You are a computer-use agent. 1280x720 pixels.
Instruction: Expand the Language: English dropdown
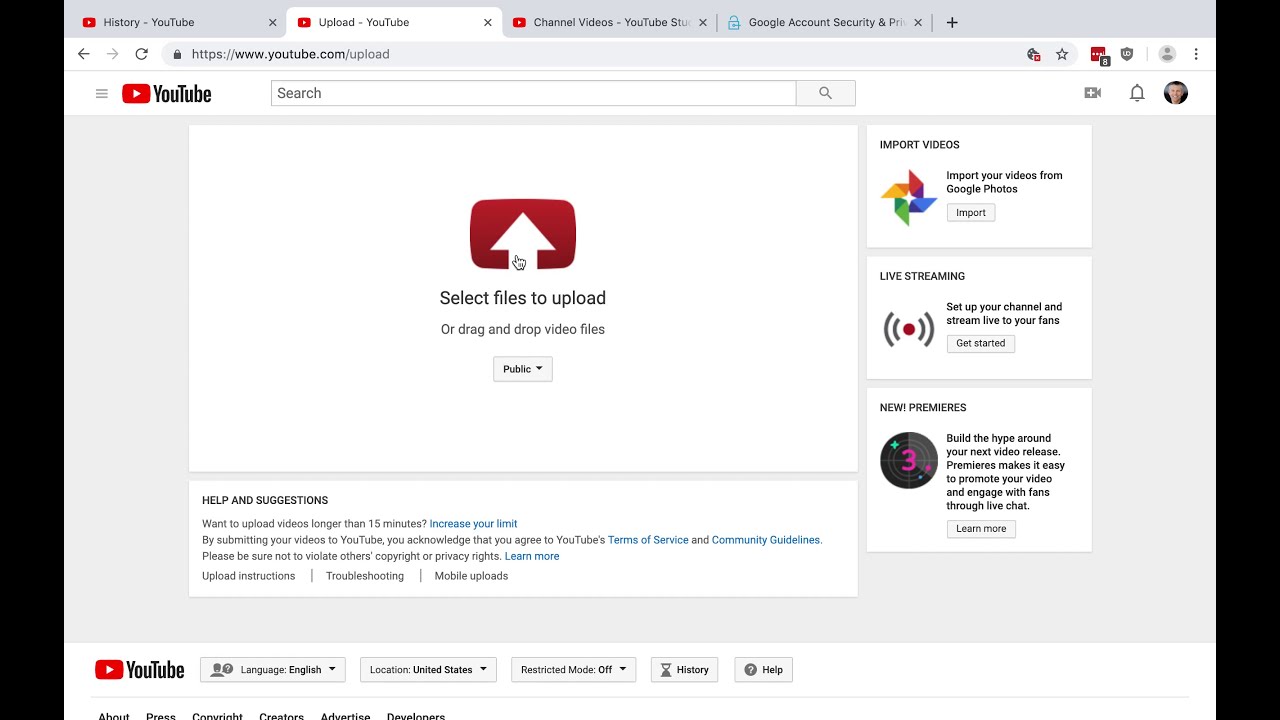[x=273, y=670]
